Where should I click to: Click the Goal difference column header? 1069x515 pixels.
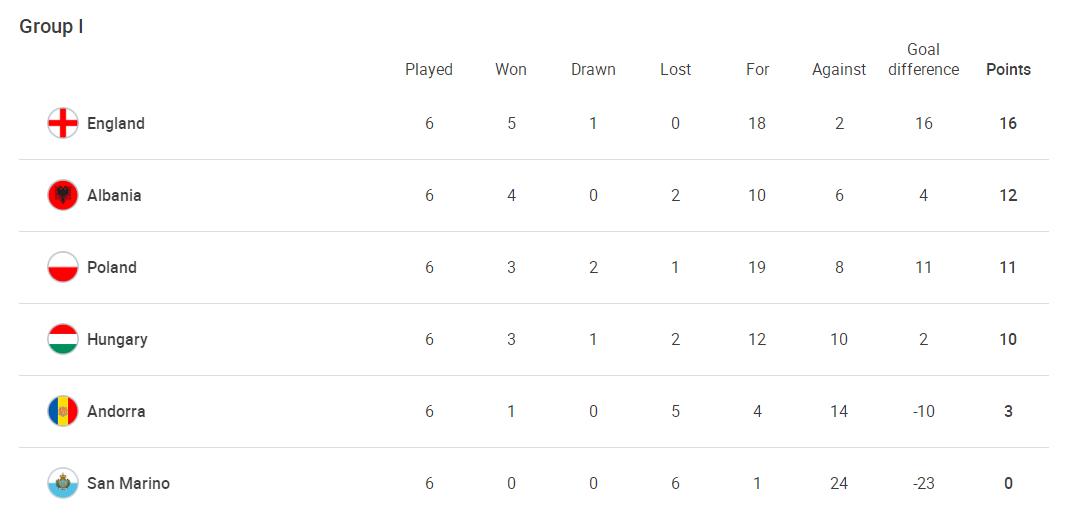[923, 59]
